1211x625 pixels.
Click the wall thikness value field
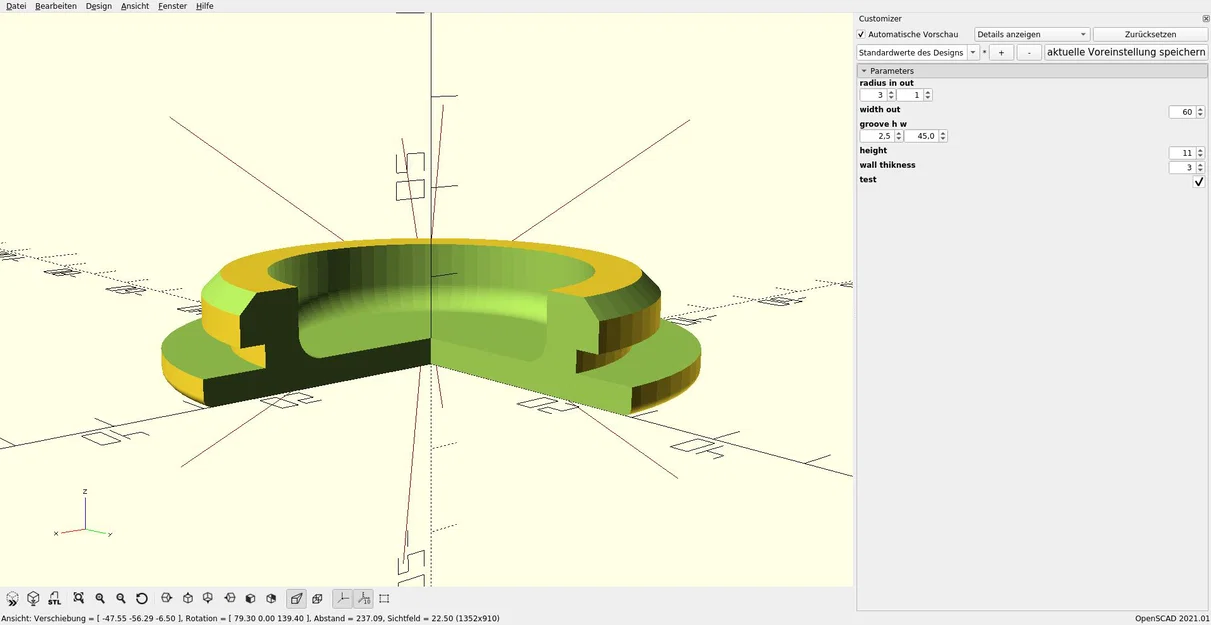(x=1182, y=167)
